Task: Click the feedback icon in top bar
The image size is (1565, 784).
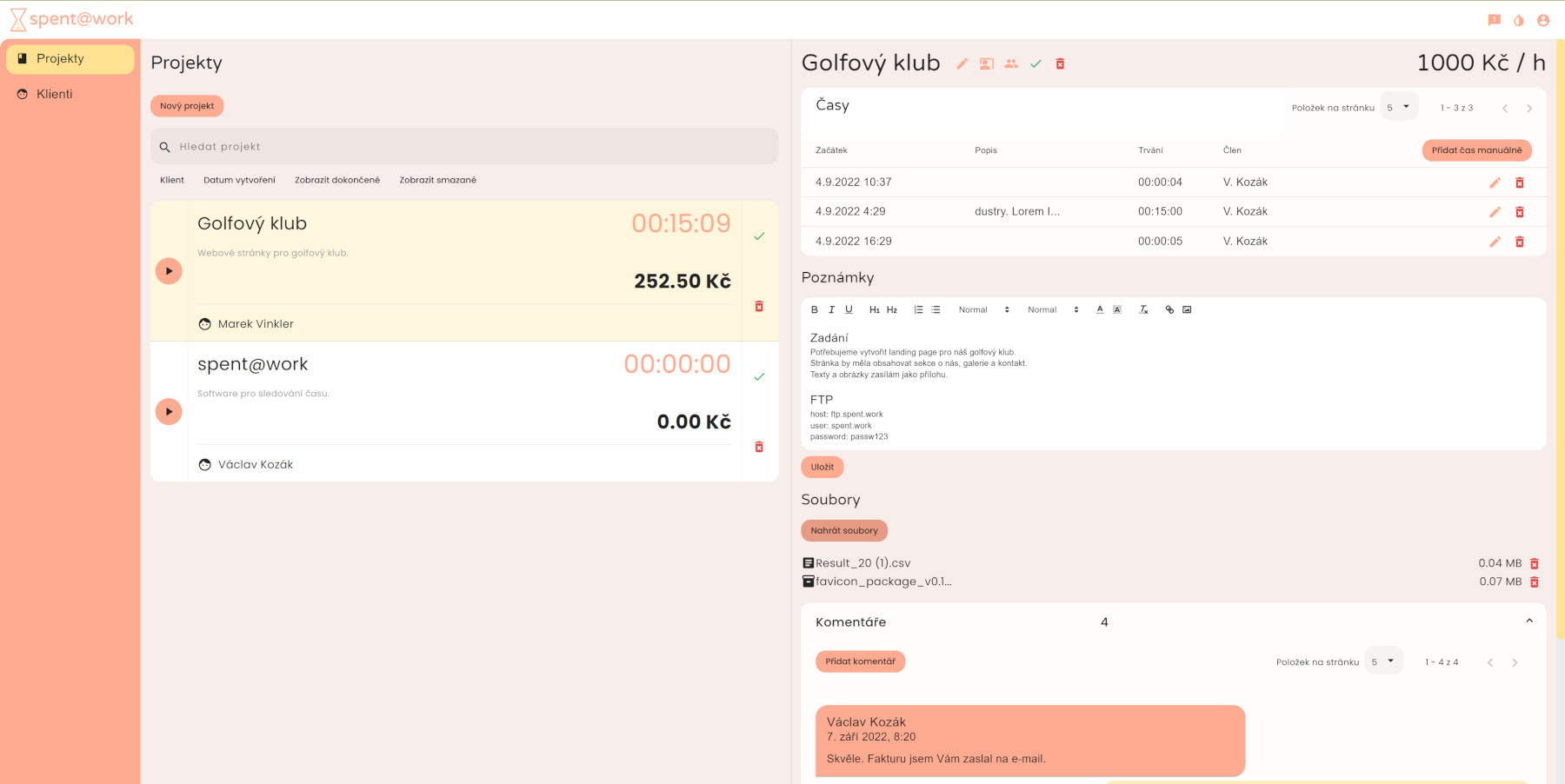Action: pyautogui.click(x=1495, y=20)
